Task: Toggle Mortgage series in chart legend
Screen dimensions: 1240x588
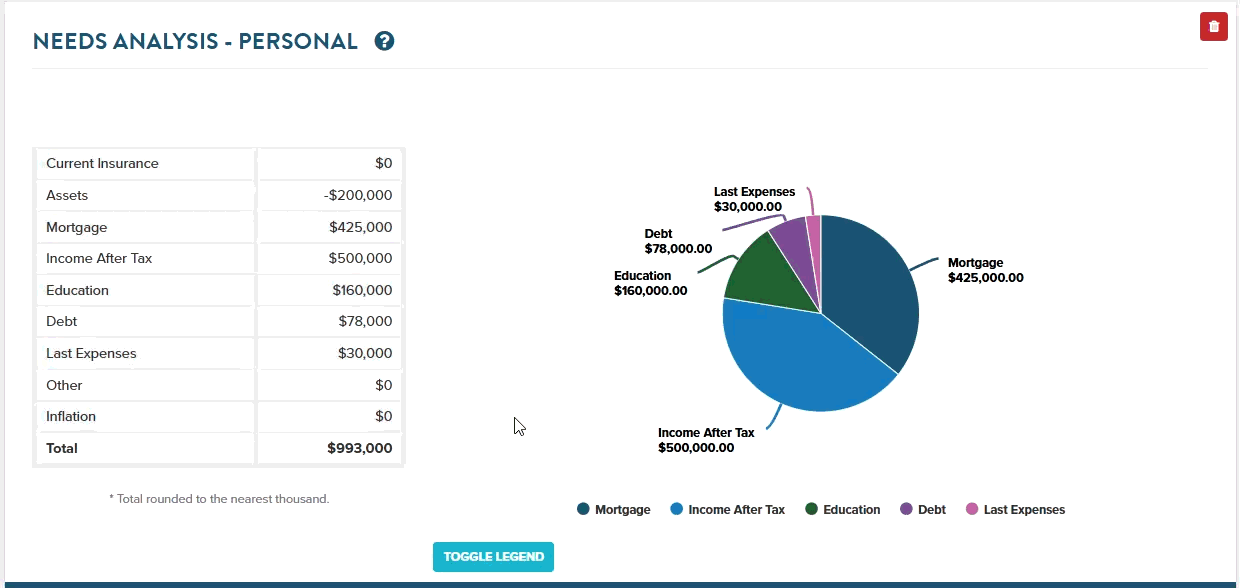Action: coord(613,510)
